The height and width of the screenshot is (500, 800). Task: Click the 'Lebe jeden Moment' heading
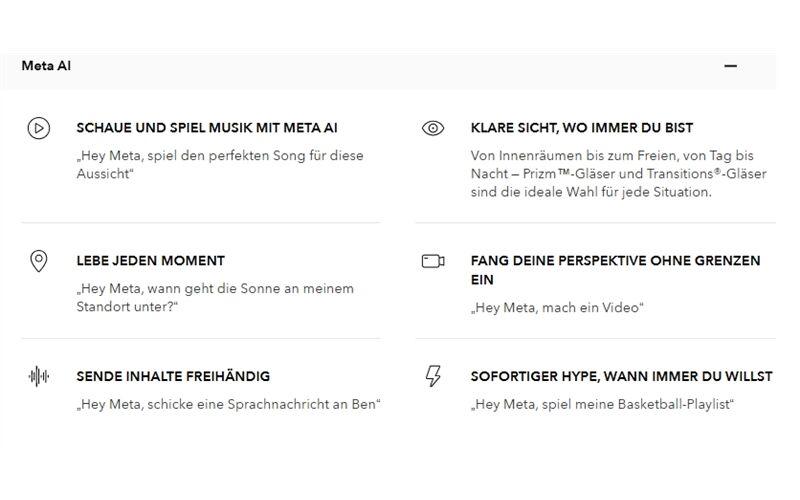151,261
